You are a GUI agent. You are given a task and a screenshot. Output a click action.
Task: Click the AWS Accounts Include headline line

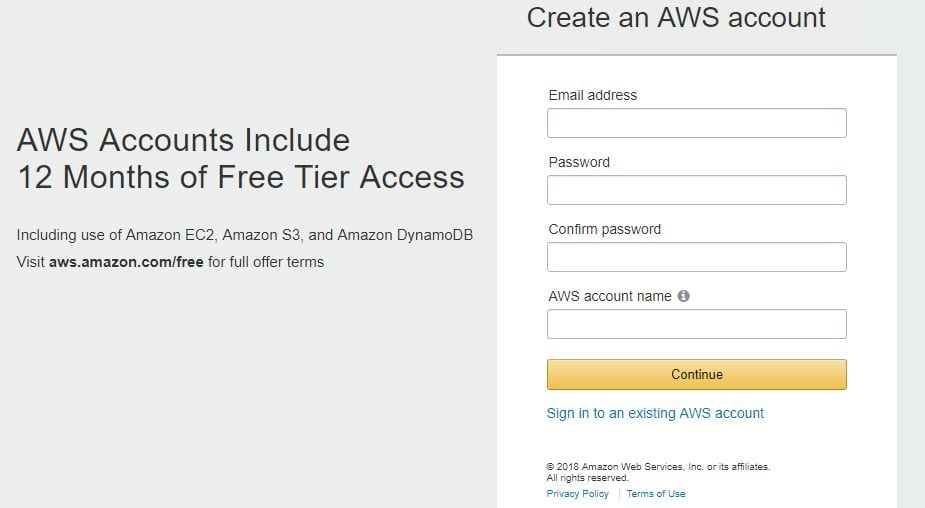click(x=183, y=140)
